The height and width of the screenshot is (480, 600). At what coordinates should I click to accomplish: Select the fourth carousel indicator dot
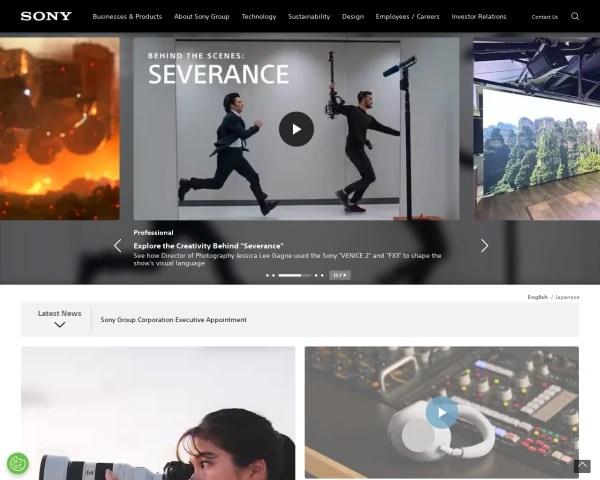[x=316, y=275]
